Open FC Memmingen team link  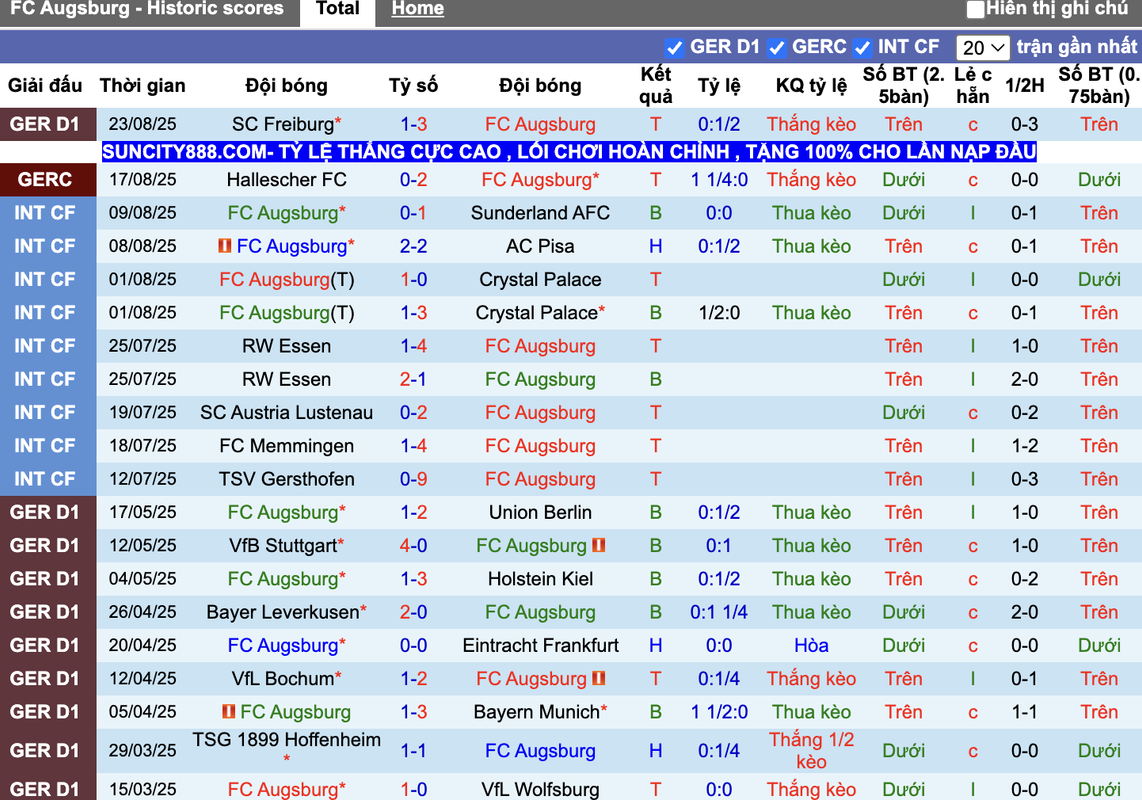click(286, 446)
